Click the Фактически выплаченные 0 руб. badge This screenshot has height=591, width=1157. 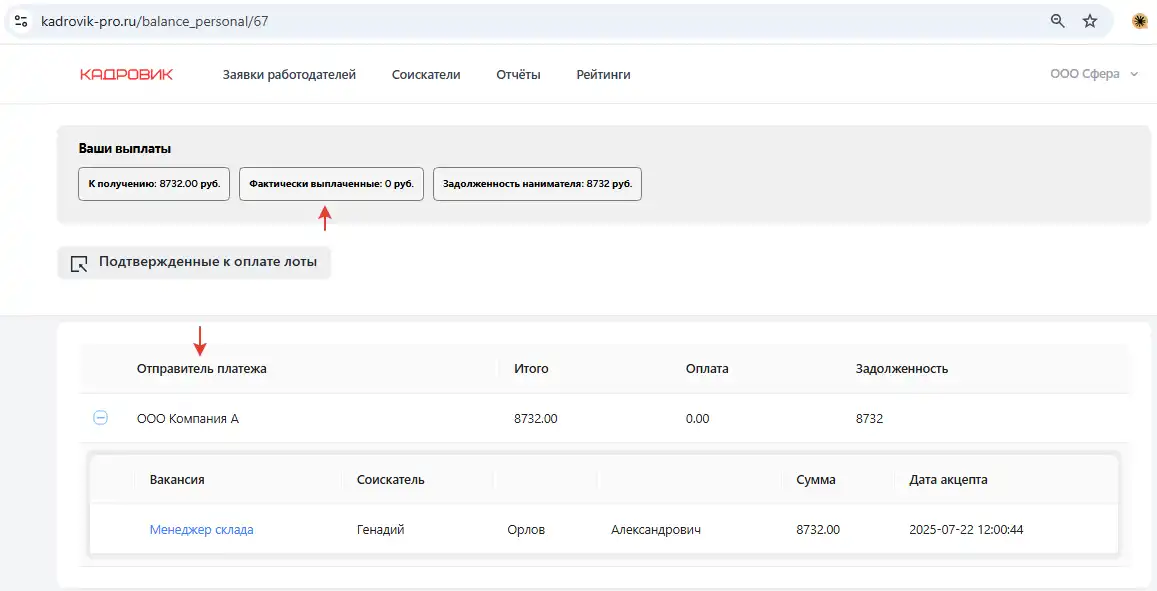(x=331, y=184)
